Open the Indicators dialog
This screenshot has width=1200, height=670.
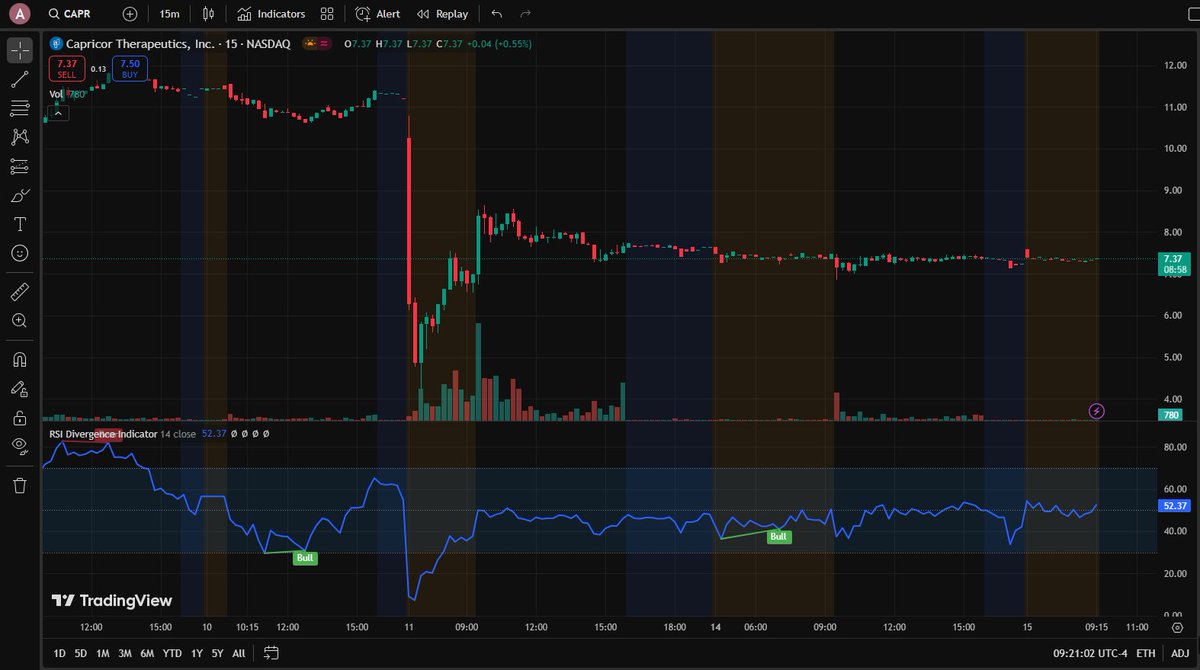[x=272, y=14]
